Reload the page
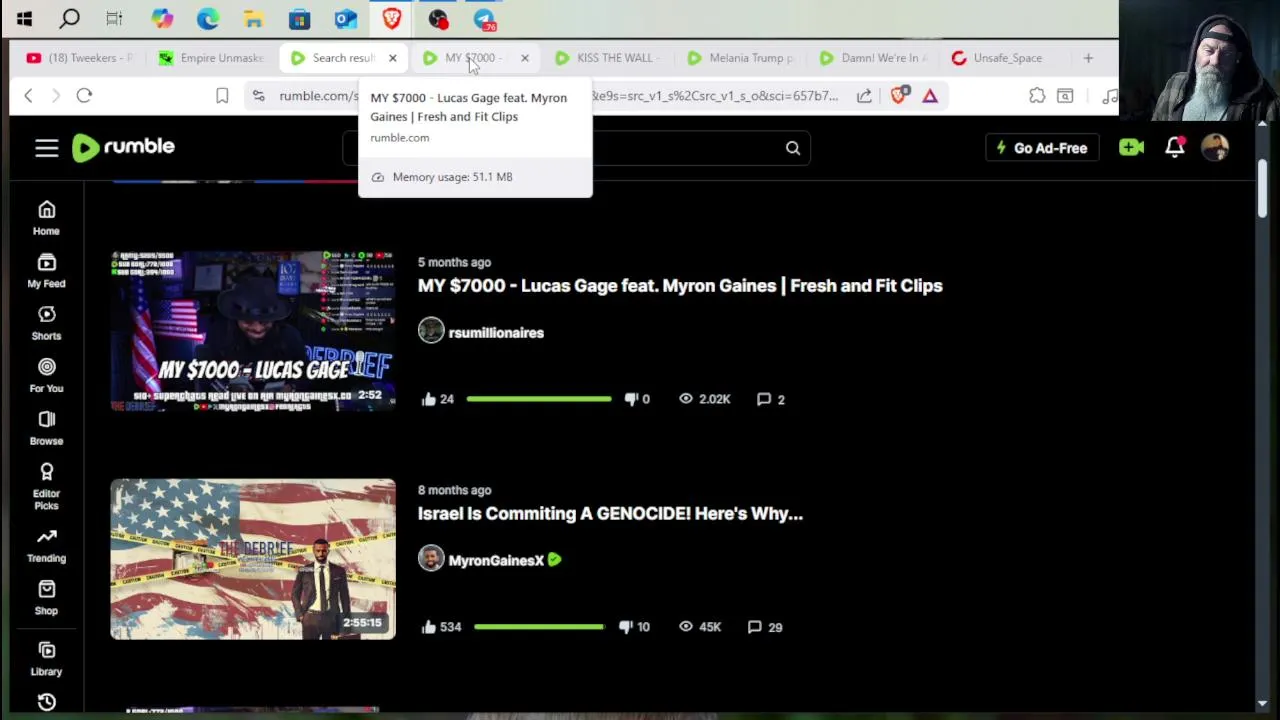Image resolution: width=1280 pixels, height=720 pixels. [84, 96]
